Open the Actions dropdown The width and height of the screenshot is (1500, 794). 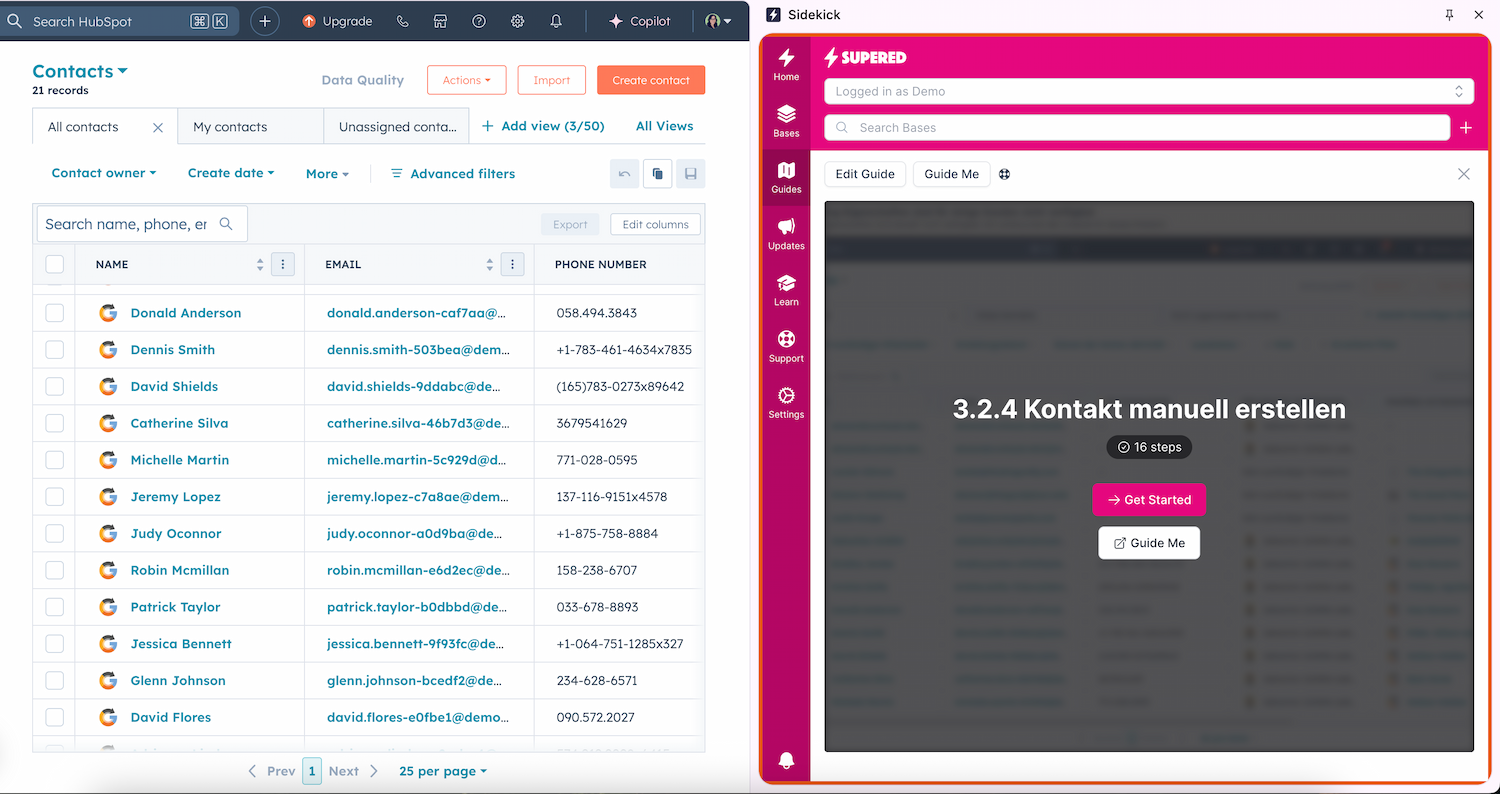tap(467, 80)
